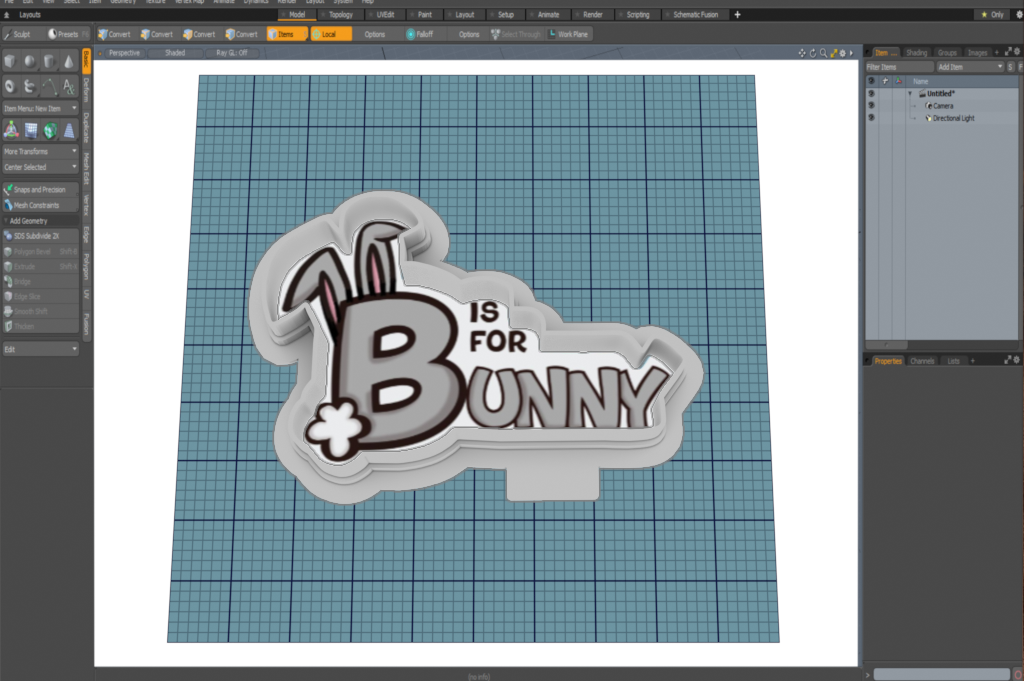The image size is (1024, 681).
Task: Activate the Text tool icon
Action: pos(69,86)
